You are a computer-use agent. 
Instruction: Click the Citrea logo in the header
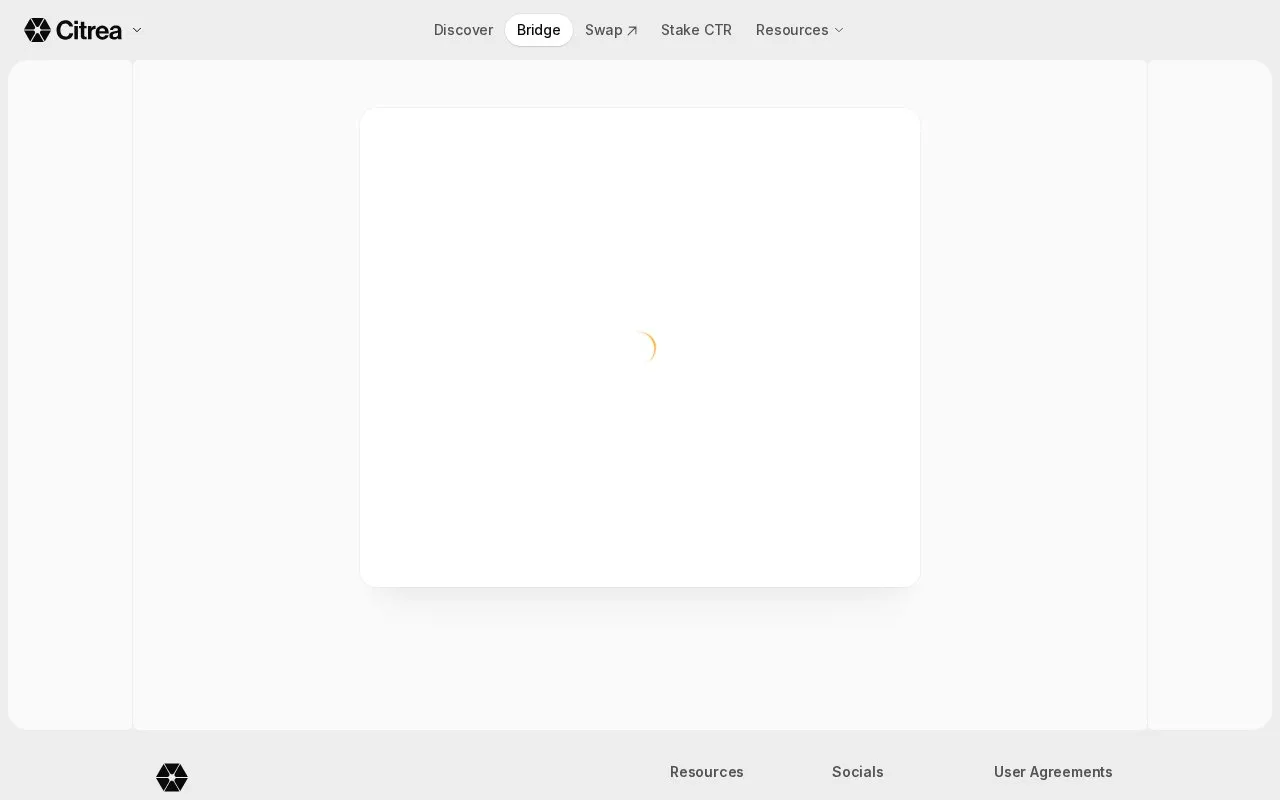pos(73,30)
